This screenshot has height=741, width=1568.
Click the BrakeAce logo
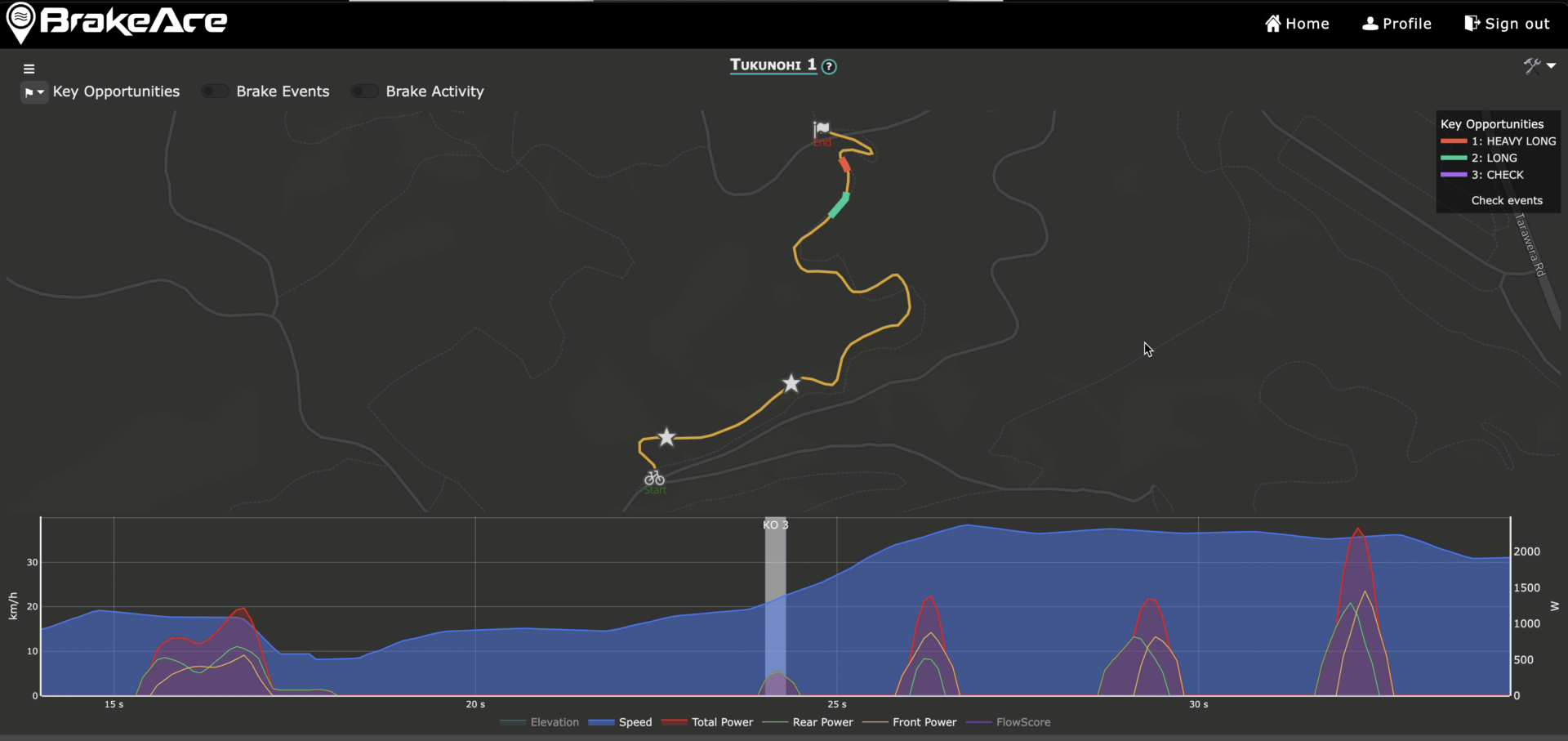click(x=117, y=22)
